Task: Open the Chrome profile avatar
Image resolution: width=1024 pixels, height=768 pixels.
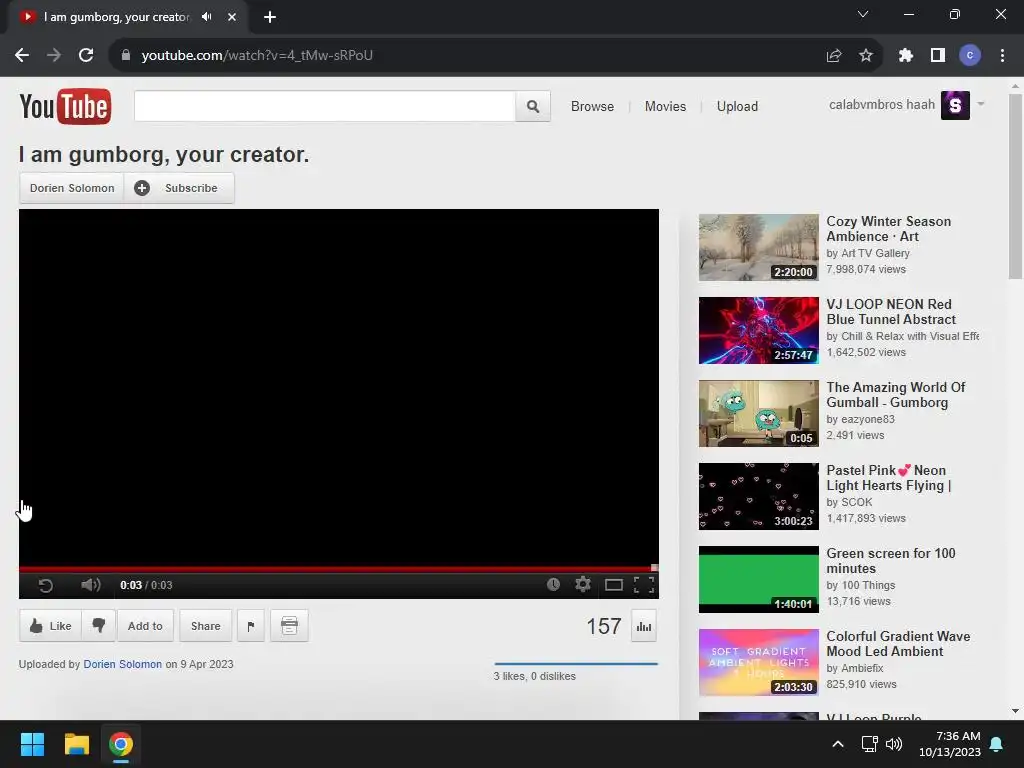Action: coord(970,56)
